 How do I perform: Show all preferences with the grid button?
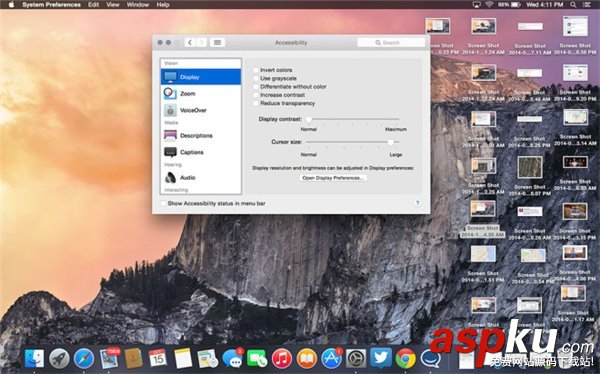coord(217,42)
